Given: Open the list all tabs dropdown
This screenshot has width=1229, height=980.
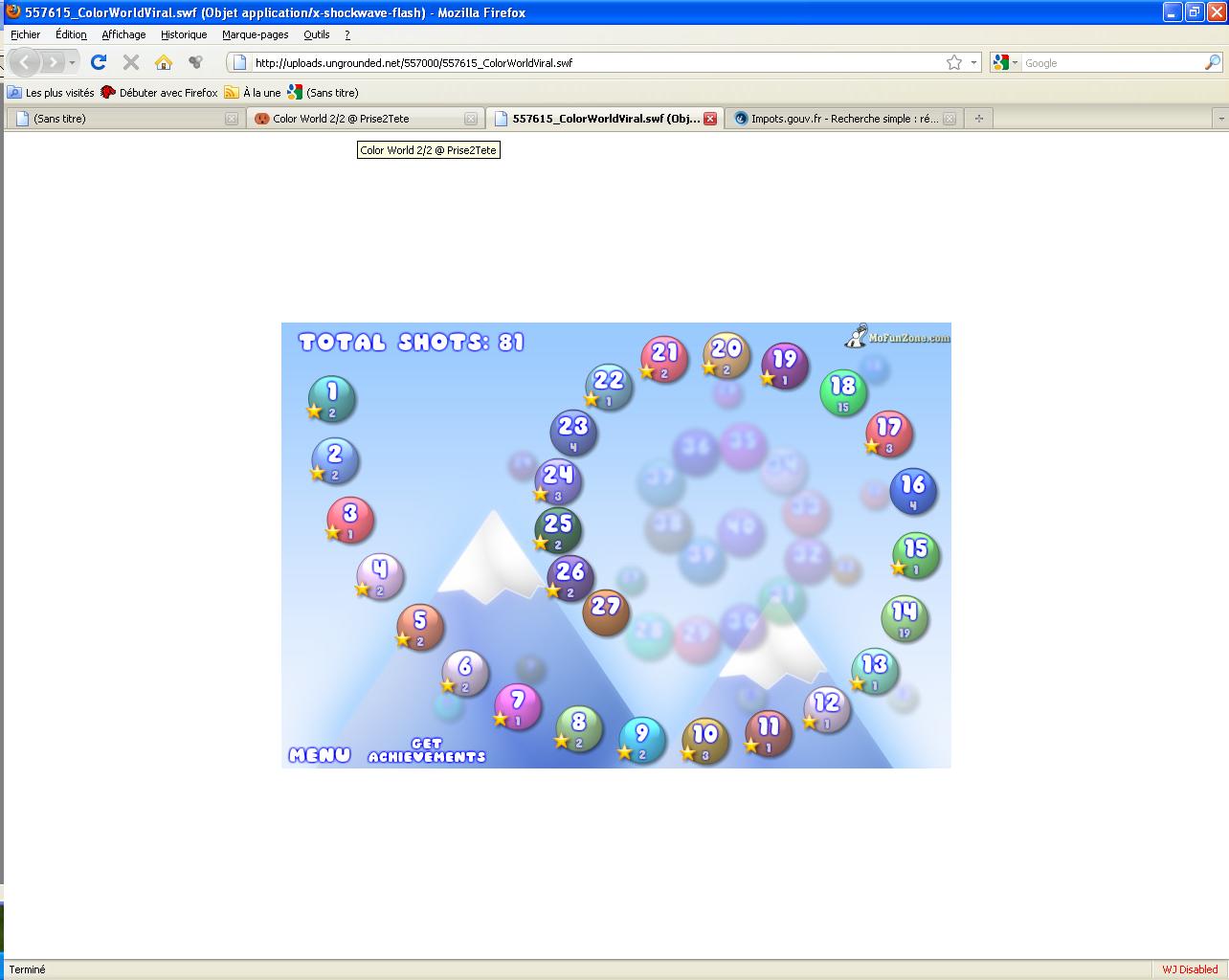Looking at the screenshot, I should point(1219,119).
